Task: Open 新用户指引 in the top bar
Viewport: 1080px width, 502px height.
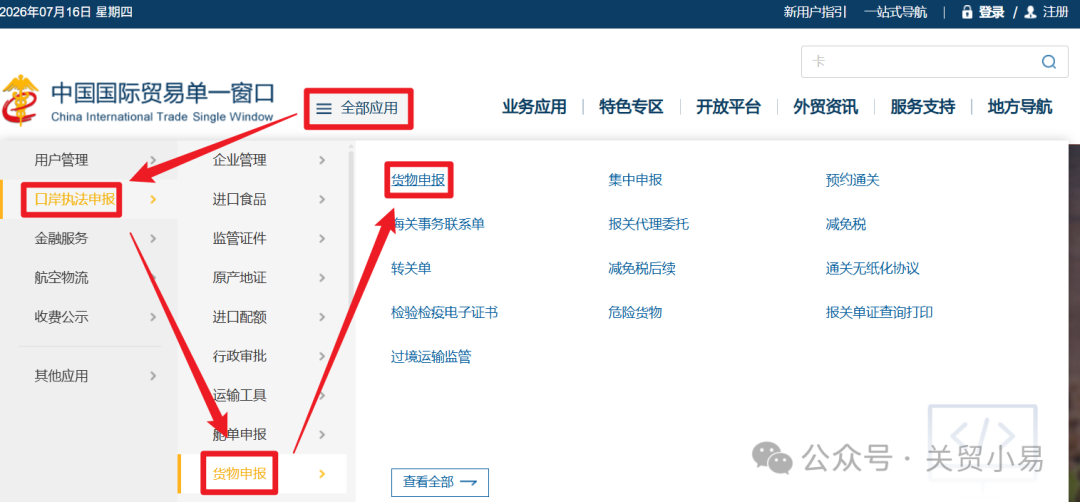Action: (x=815, y=12)
